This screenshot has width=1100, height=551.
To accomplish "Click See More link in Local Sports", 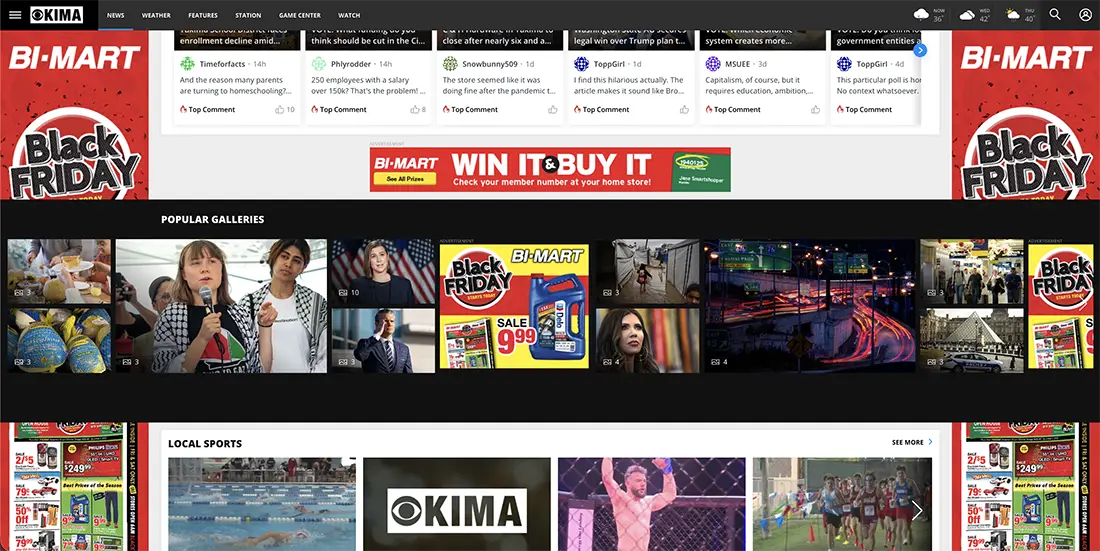I will click(912, 442).
